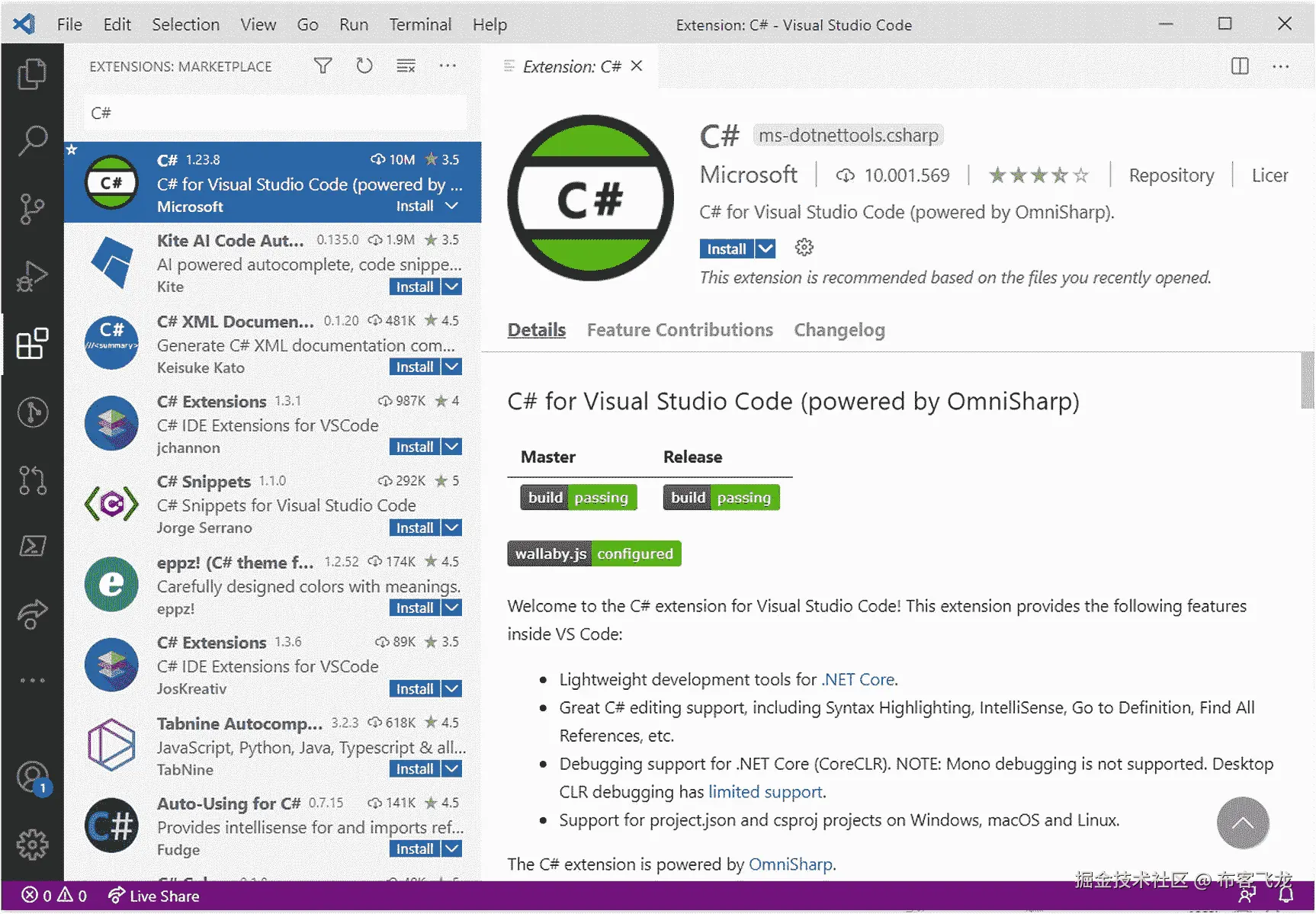Clear extensions search results
This screenshot has width=1316, height=914.
tap(406, 66)
